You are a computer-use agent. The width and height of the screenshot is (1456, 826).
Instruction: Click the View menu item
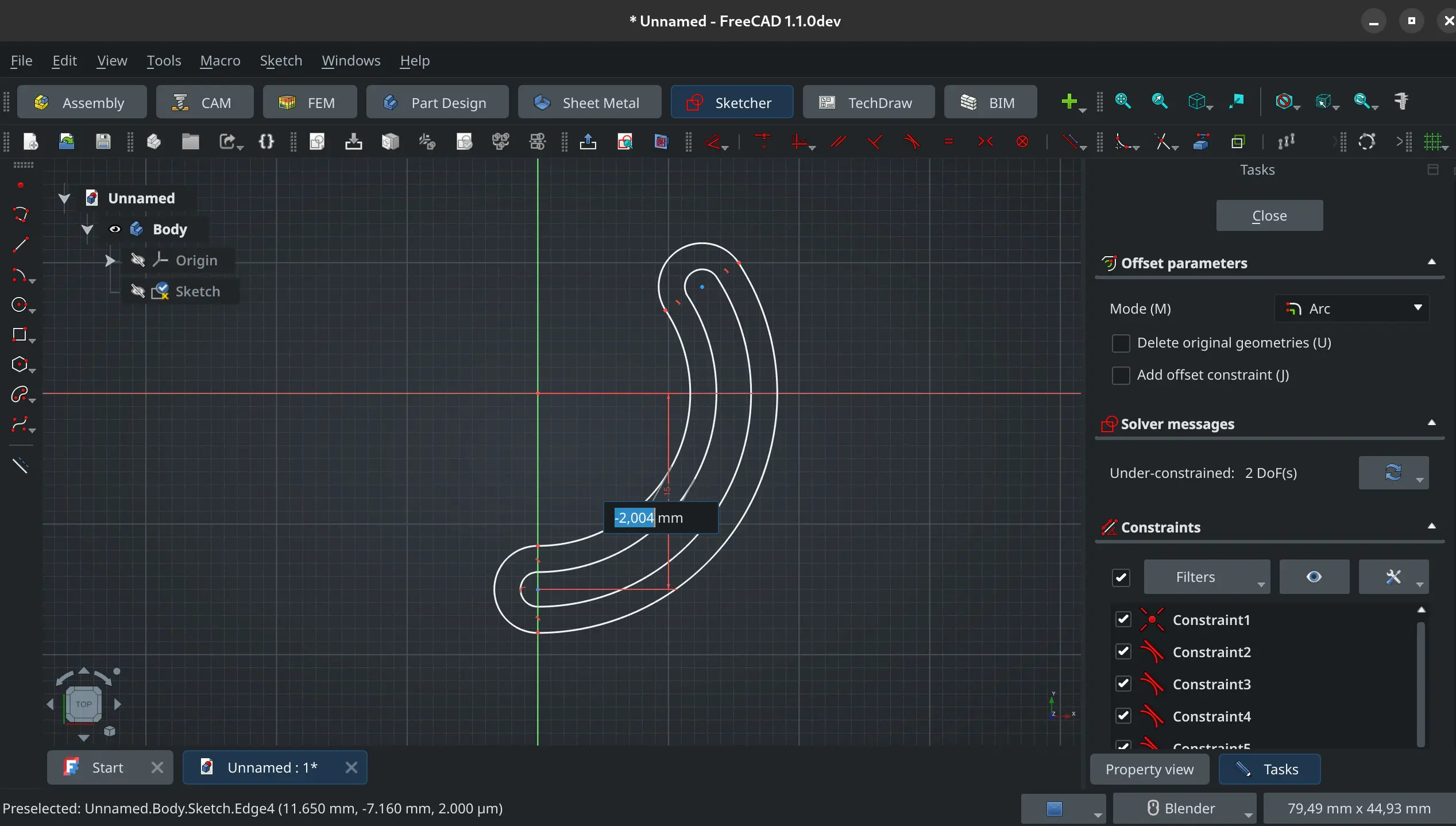pyautogui.click(x=110, y=61)
